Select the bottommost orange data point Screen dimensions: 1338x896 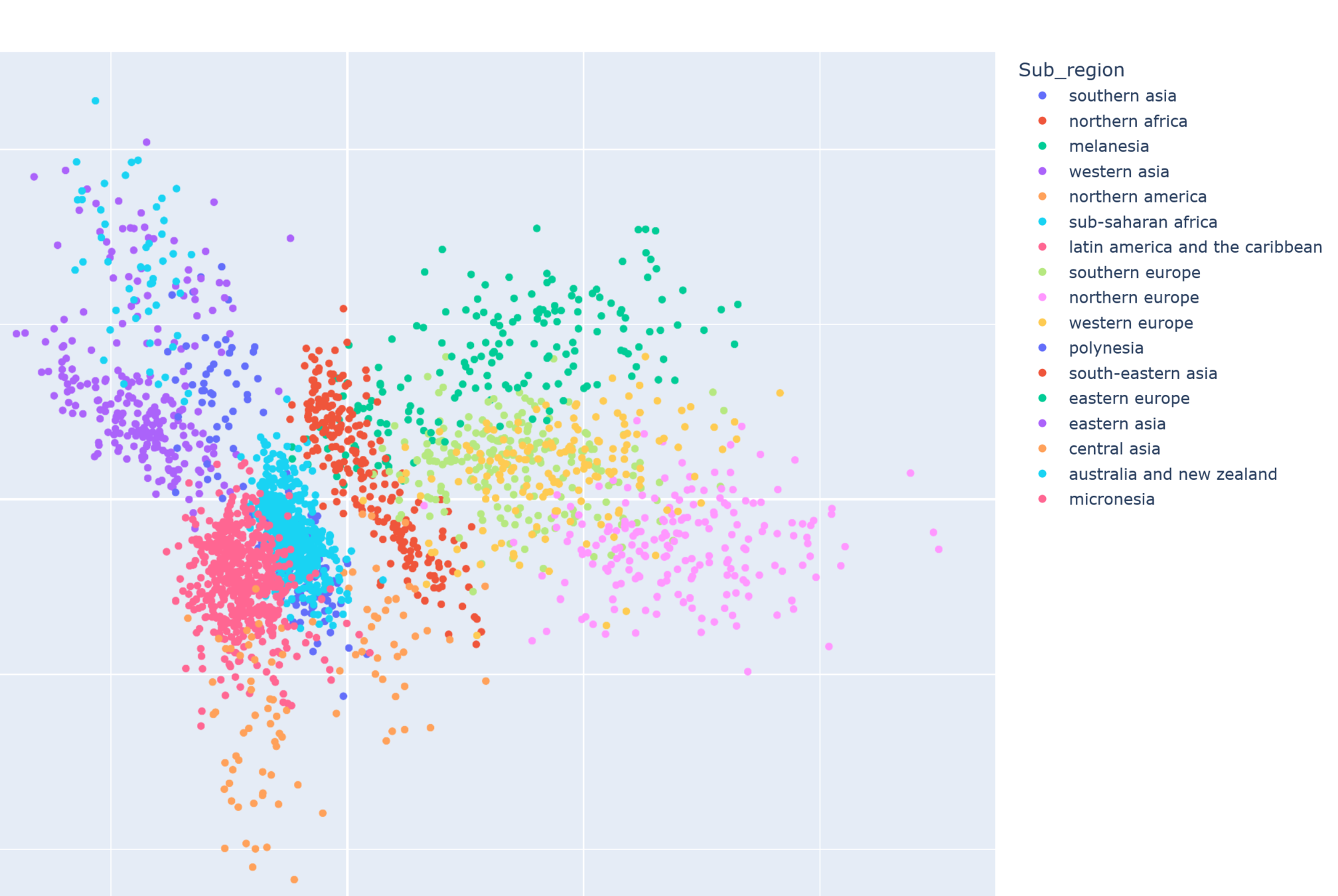(294, 879)
